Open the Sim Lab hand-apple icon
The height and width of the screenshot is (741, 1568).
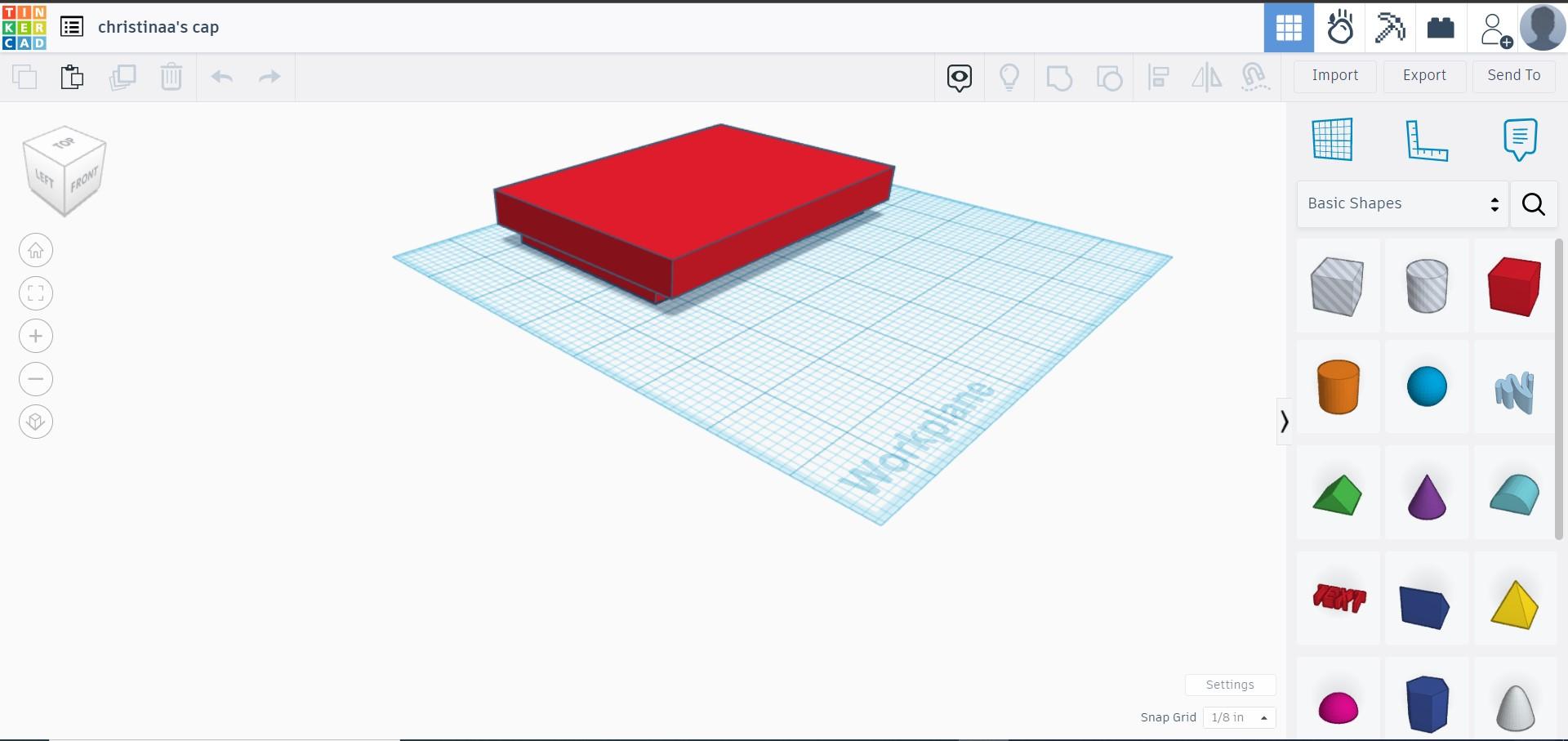(x=1339, y=27)
